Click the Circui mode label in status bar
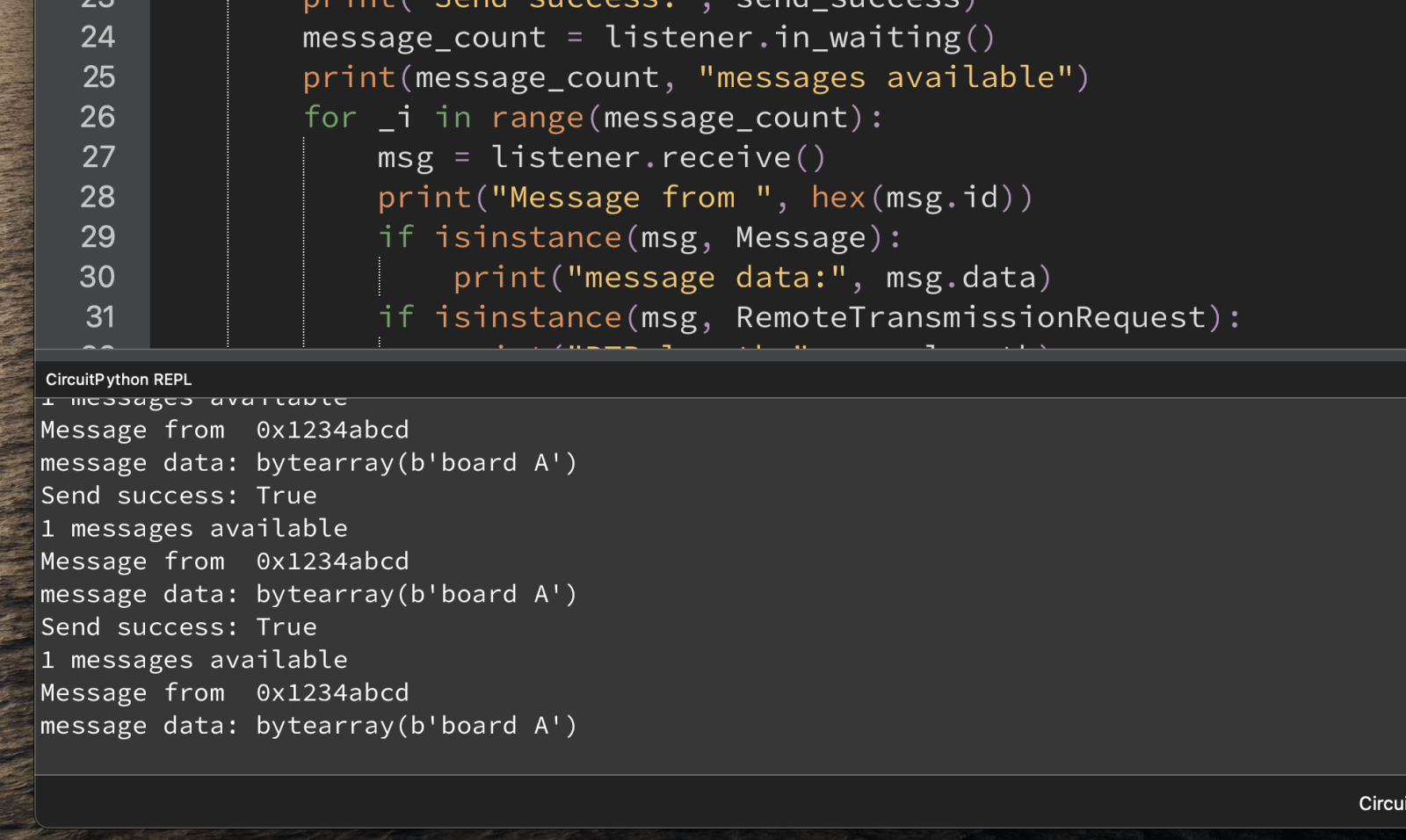 1381,803
